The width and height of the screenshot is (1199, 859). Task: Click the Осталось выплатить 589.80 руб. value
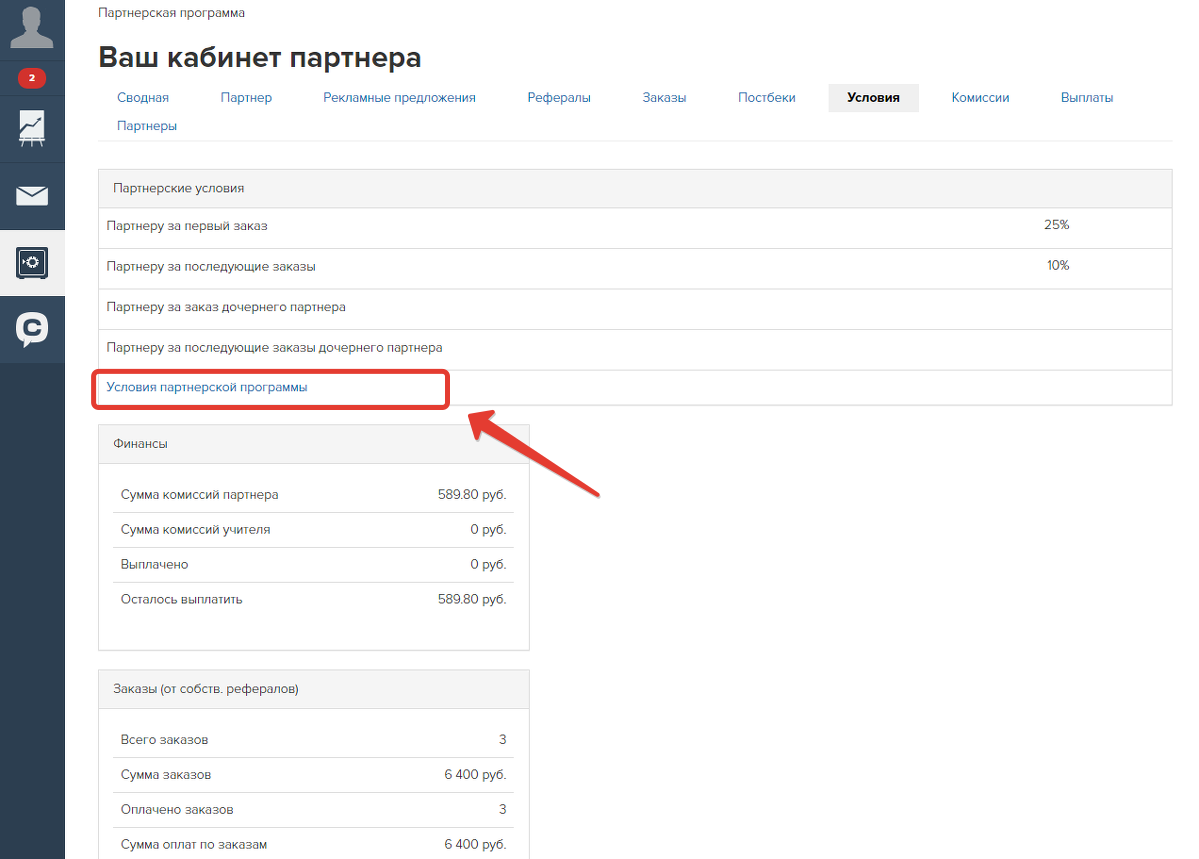[472, 600]
